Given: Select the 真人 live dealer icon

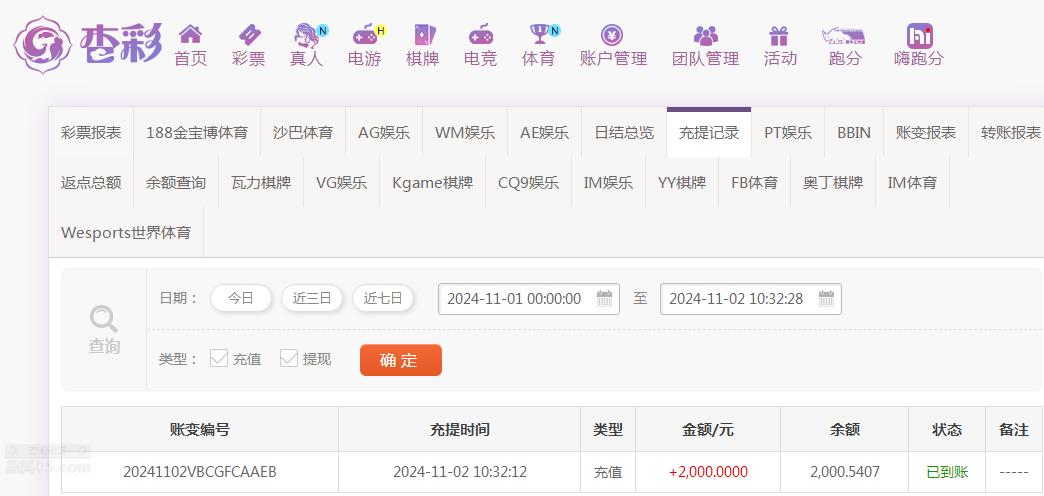Looking at the screenshot, I should tap(307, 35).
